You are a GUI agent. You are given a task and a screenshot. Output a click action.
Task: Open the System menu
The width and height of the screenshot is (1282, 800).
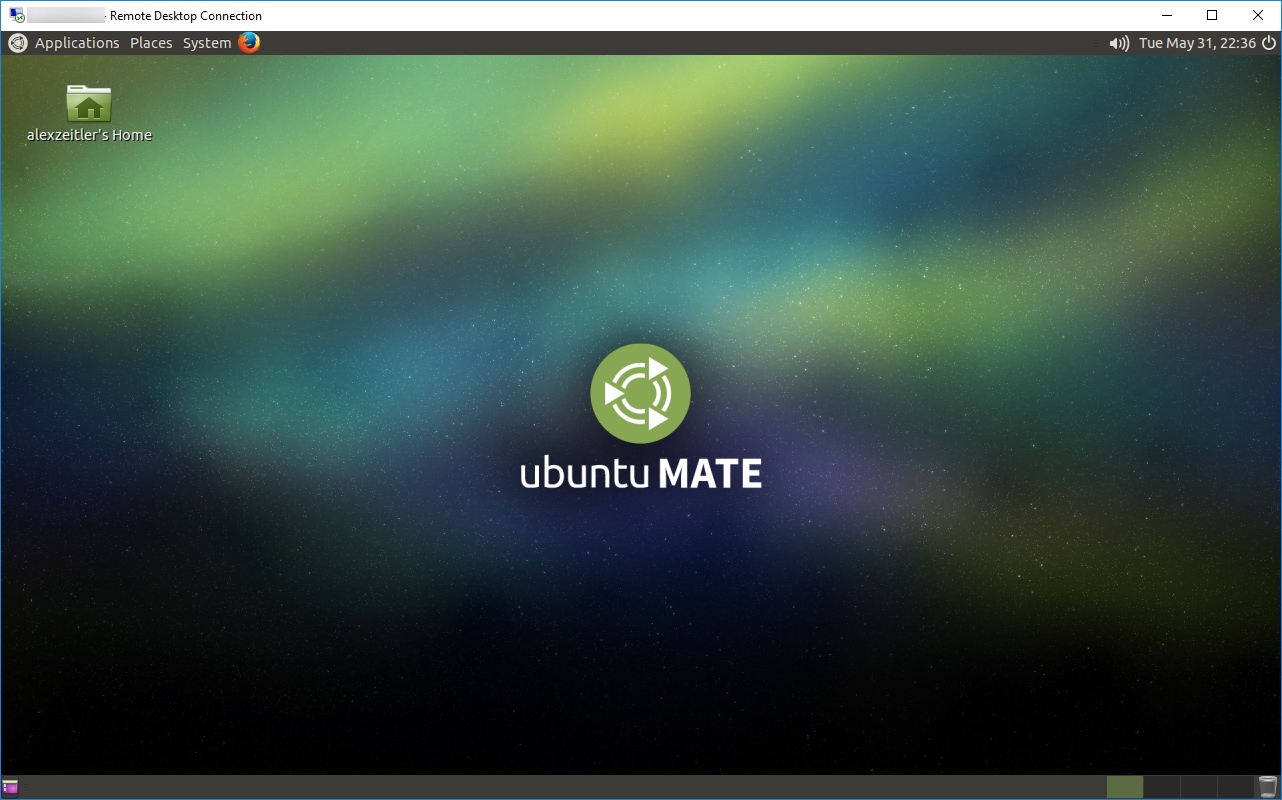[x=207, y=43]
